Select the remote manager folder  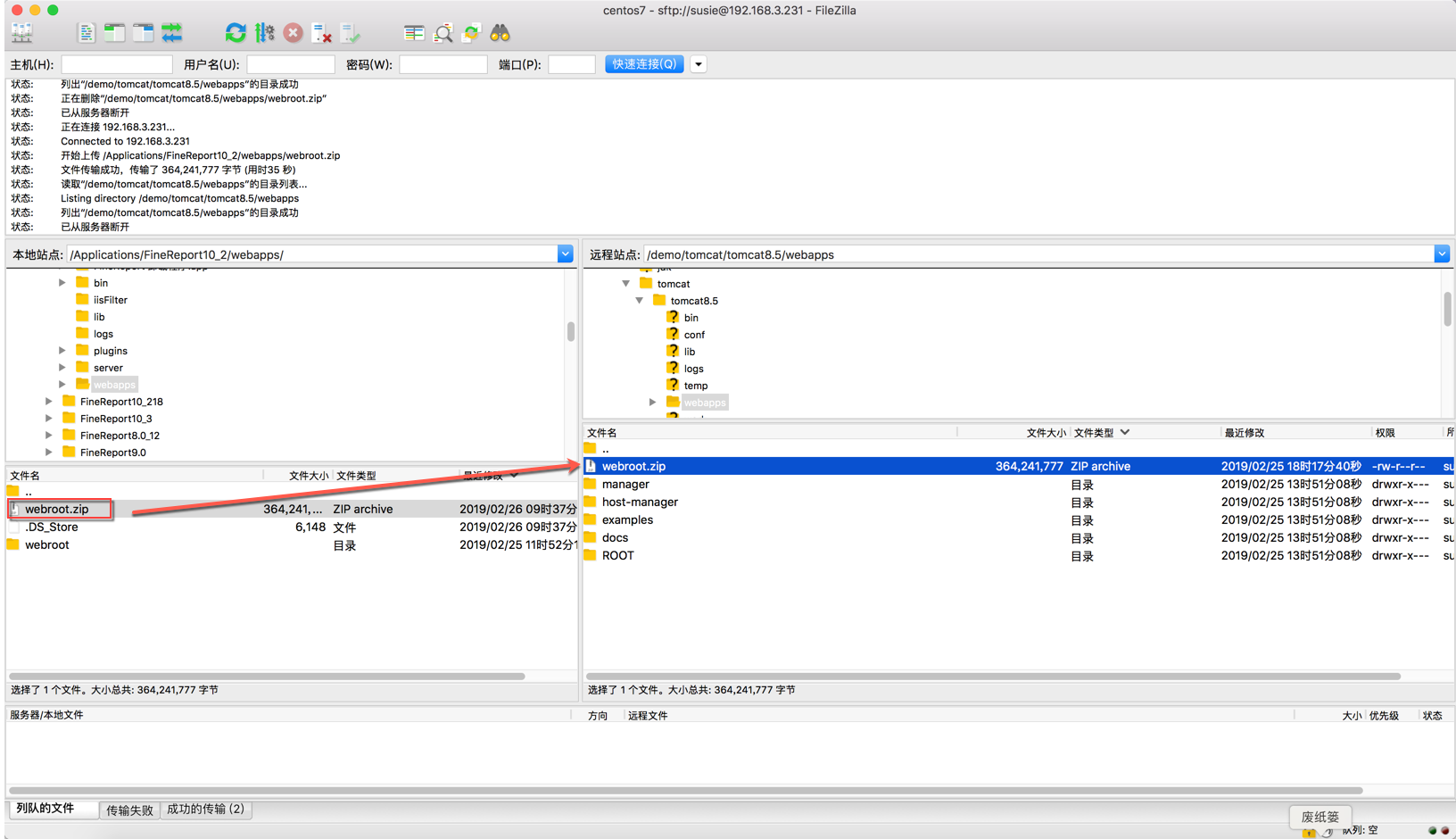(1019, 484)
